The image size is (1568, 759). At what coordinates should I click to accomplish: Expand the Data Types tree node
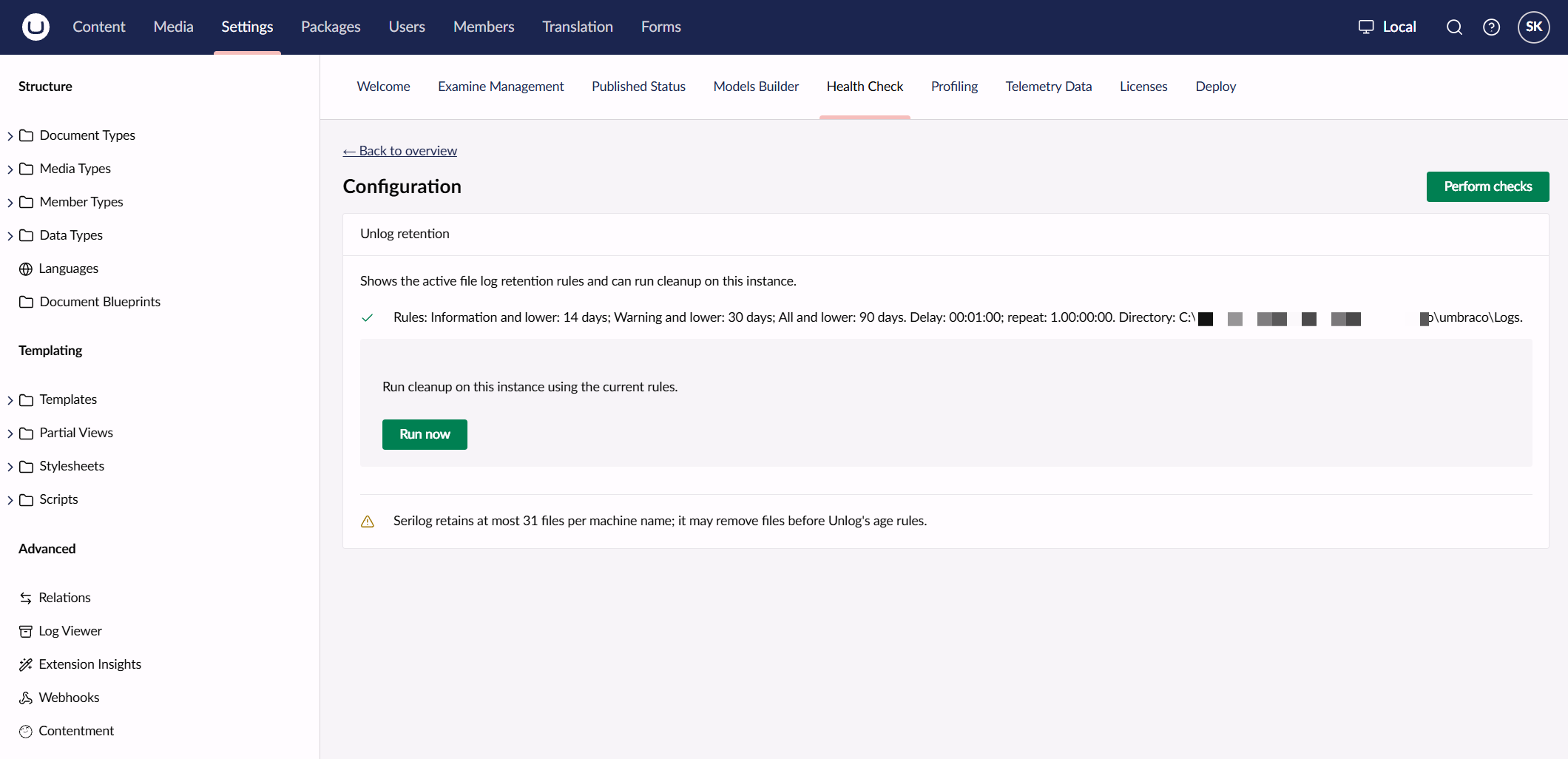coord(10,236)
